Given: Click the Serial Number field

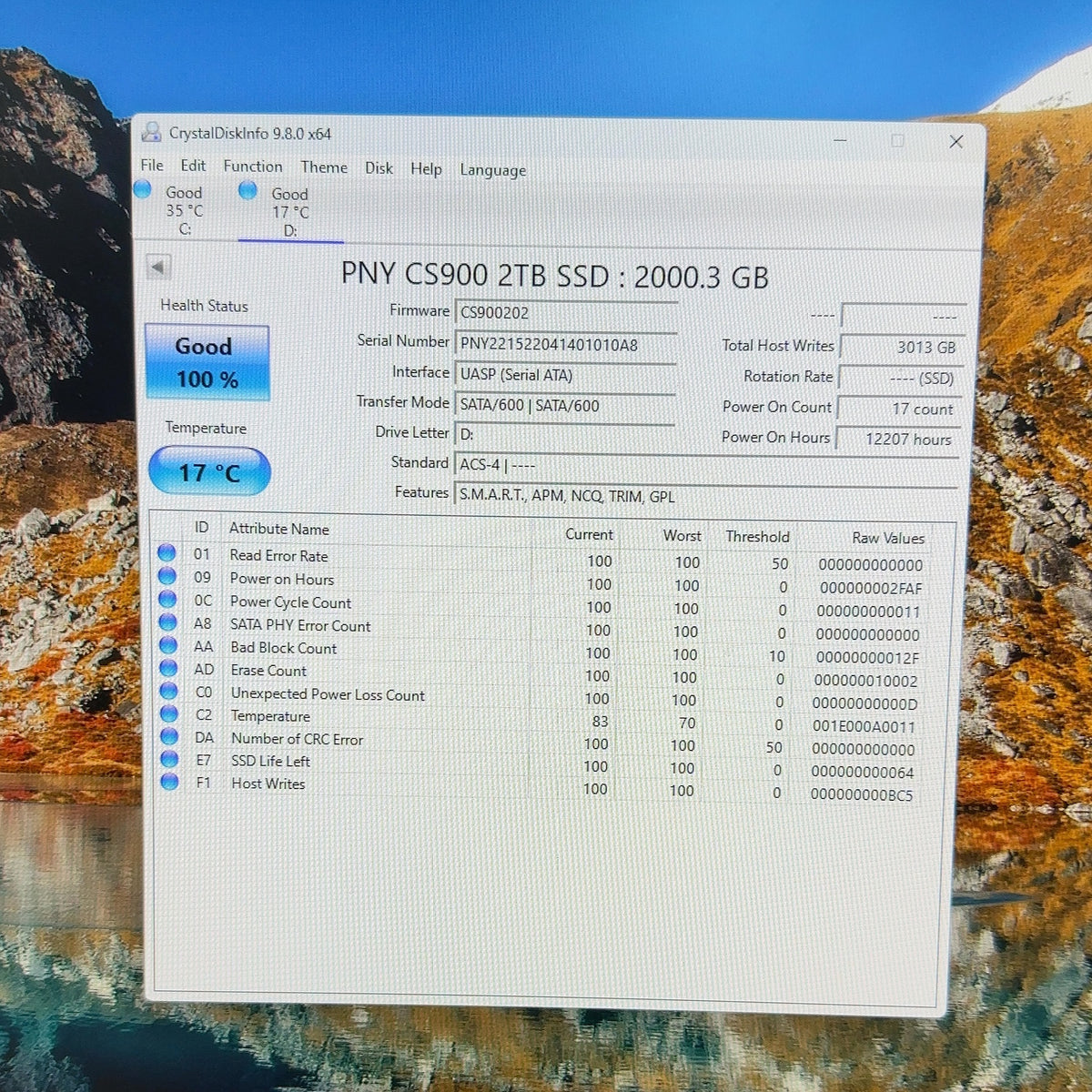Looking at the screenshot, I should click(566, 344).
